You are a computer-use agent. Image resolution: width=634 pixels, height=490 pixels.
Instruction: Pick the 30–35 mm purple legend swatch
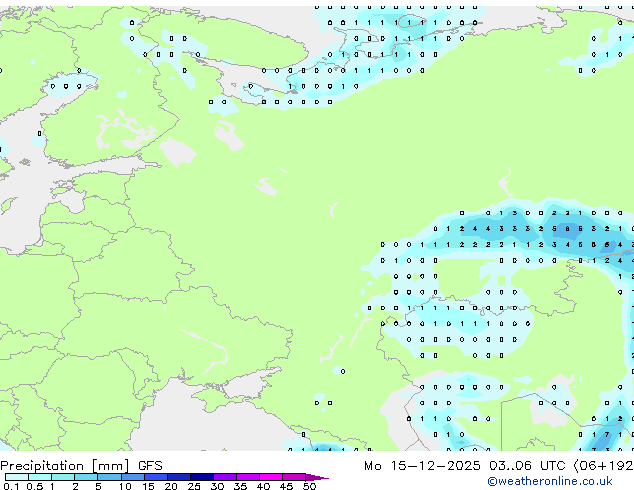pyautogui.click(x=225, y=477)
